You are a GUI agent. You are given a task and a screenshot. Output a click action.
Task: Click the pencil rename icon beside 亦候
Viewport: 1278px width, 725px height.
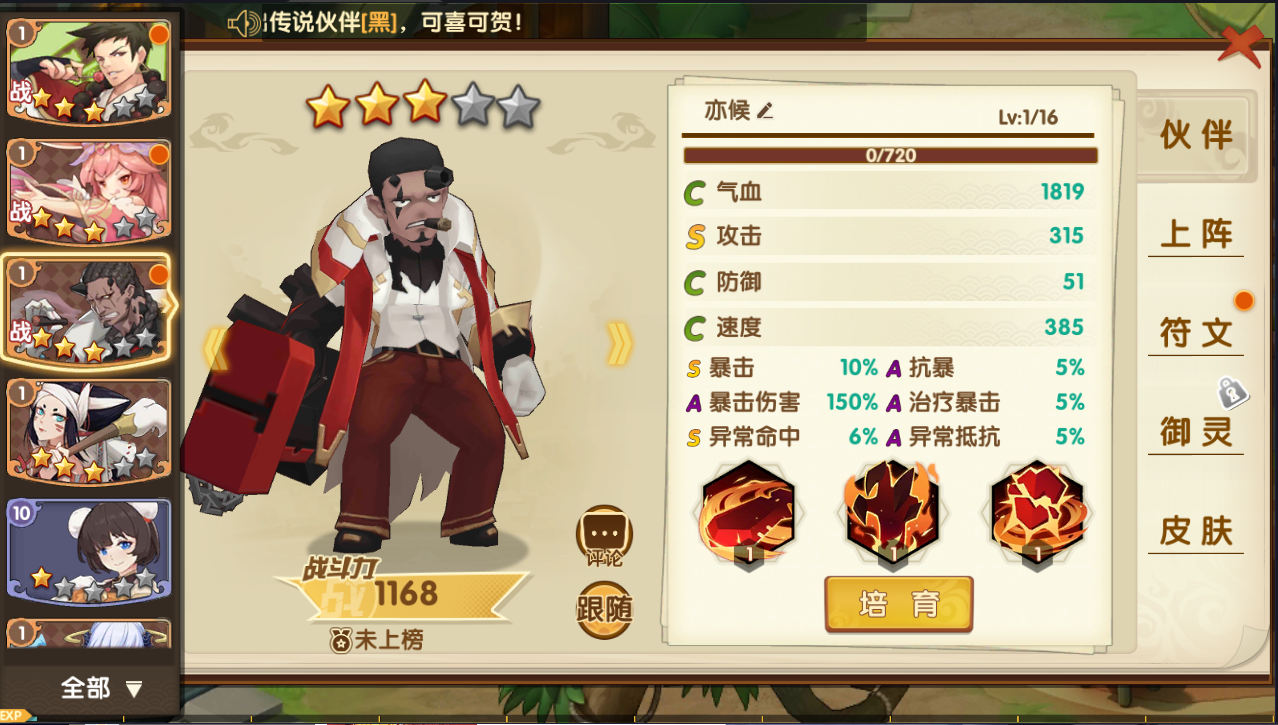tap(765, 111)
